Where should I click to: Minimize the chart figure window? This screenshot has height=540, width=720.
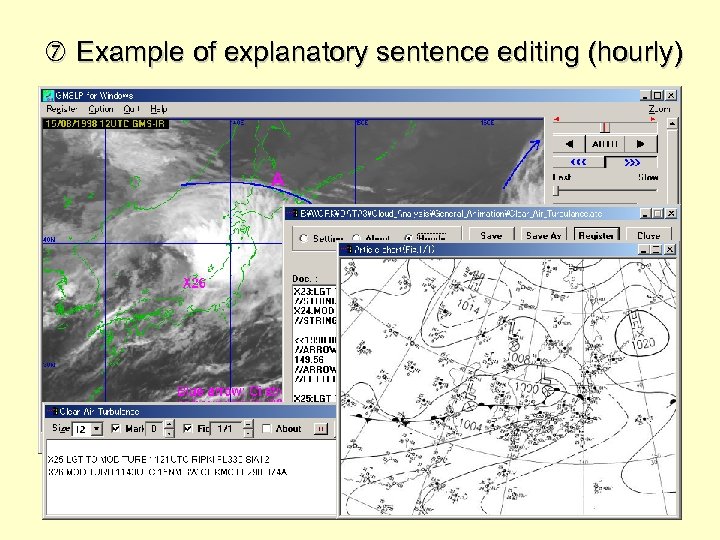(644, 249)
